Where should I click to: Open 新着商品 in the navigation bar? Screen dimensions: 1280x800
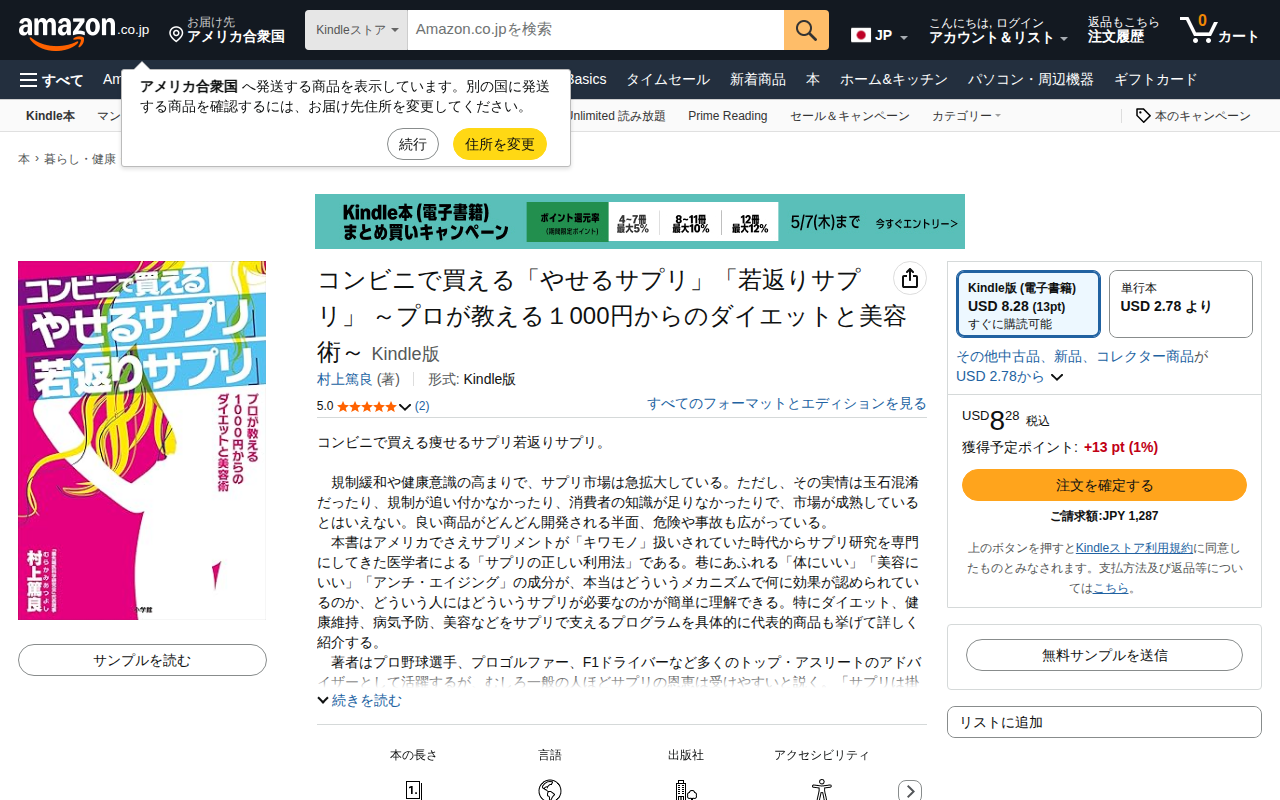tap(758, 80)
